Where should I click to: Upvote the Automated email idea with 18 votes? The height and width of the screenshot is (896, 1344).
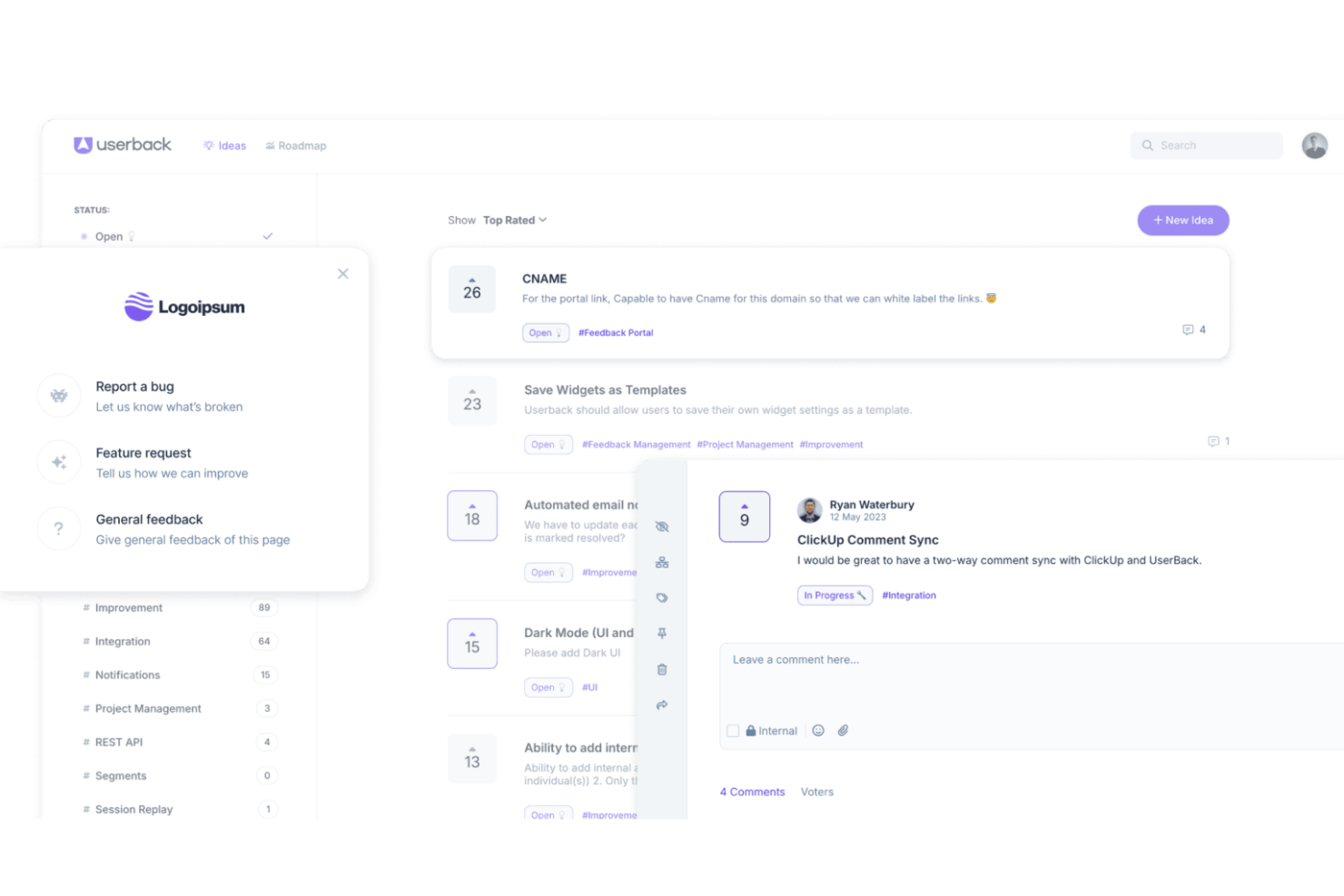[x=472, y=516]
